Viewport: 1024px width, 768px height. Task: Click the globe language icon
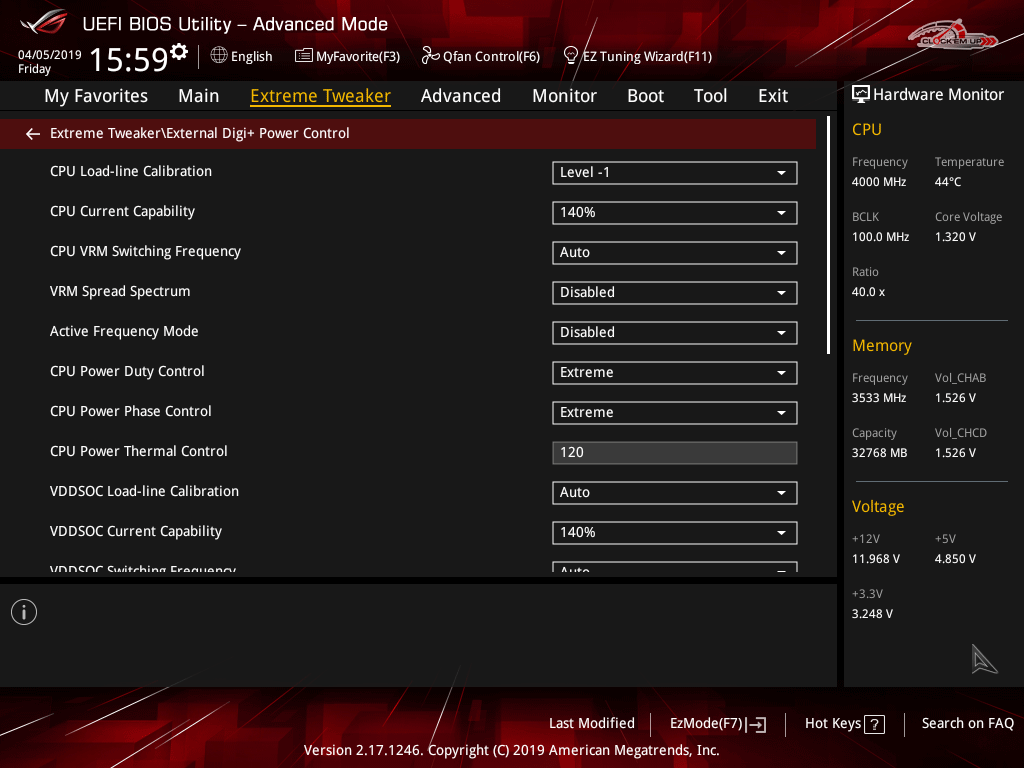click(x=219, y=56)
